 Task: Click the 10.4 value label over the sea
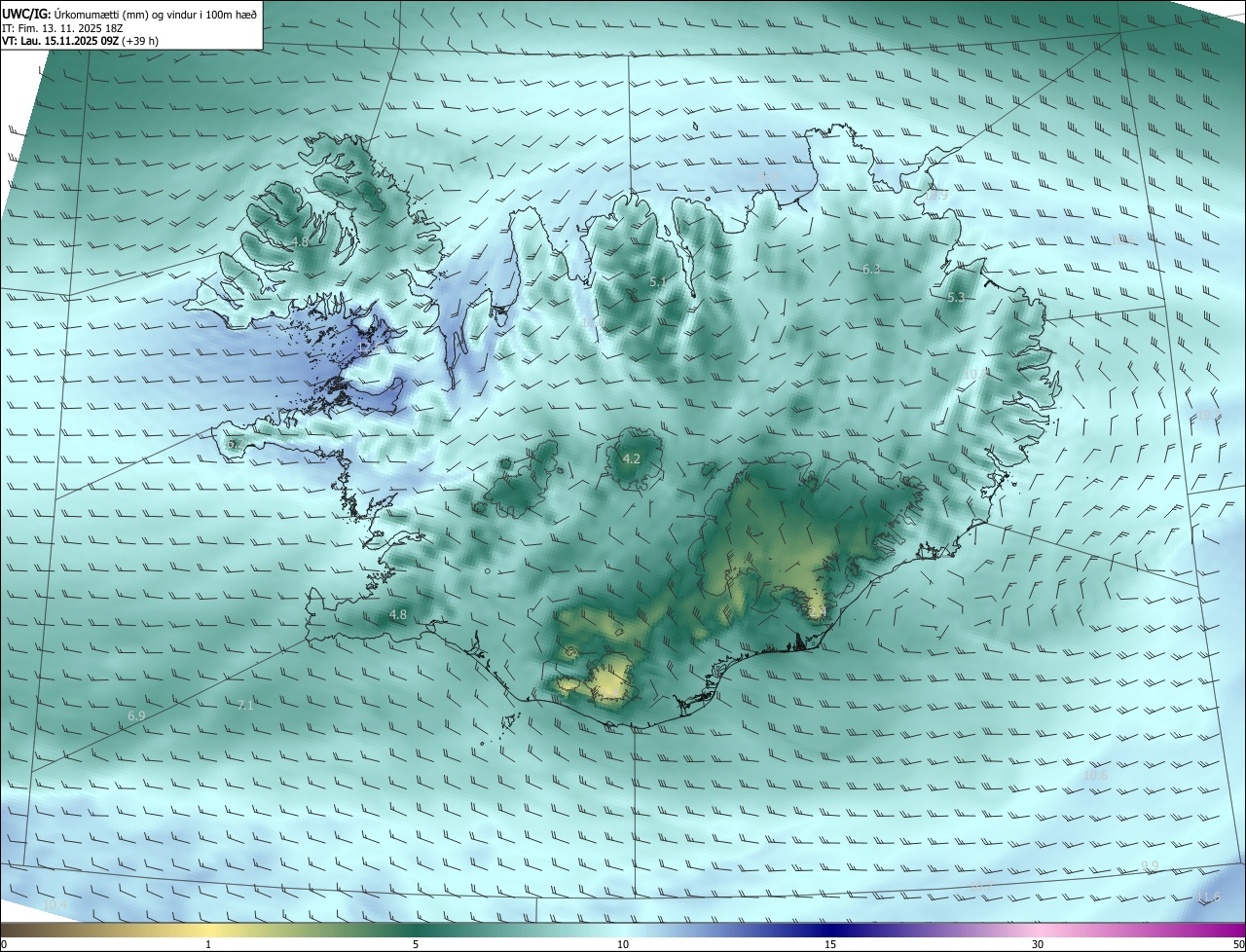55,904
